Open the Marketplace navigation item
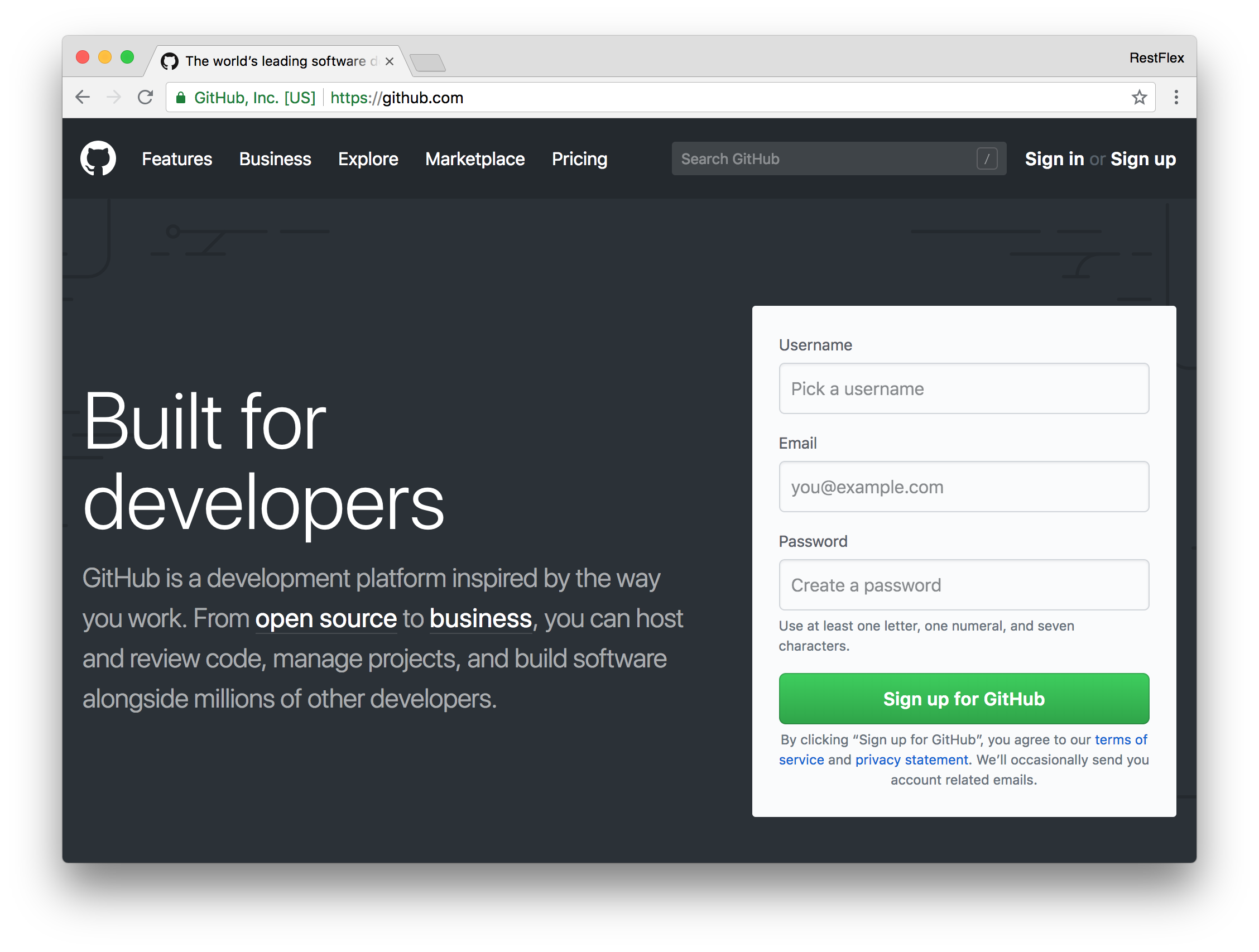 [x=474, y=158]
